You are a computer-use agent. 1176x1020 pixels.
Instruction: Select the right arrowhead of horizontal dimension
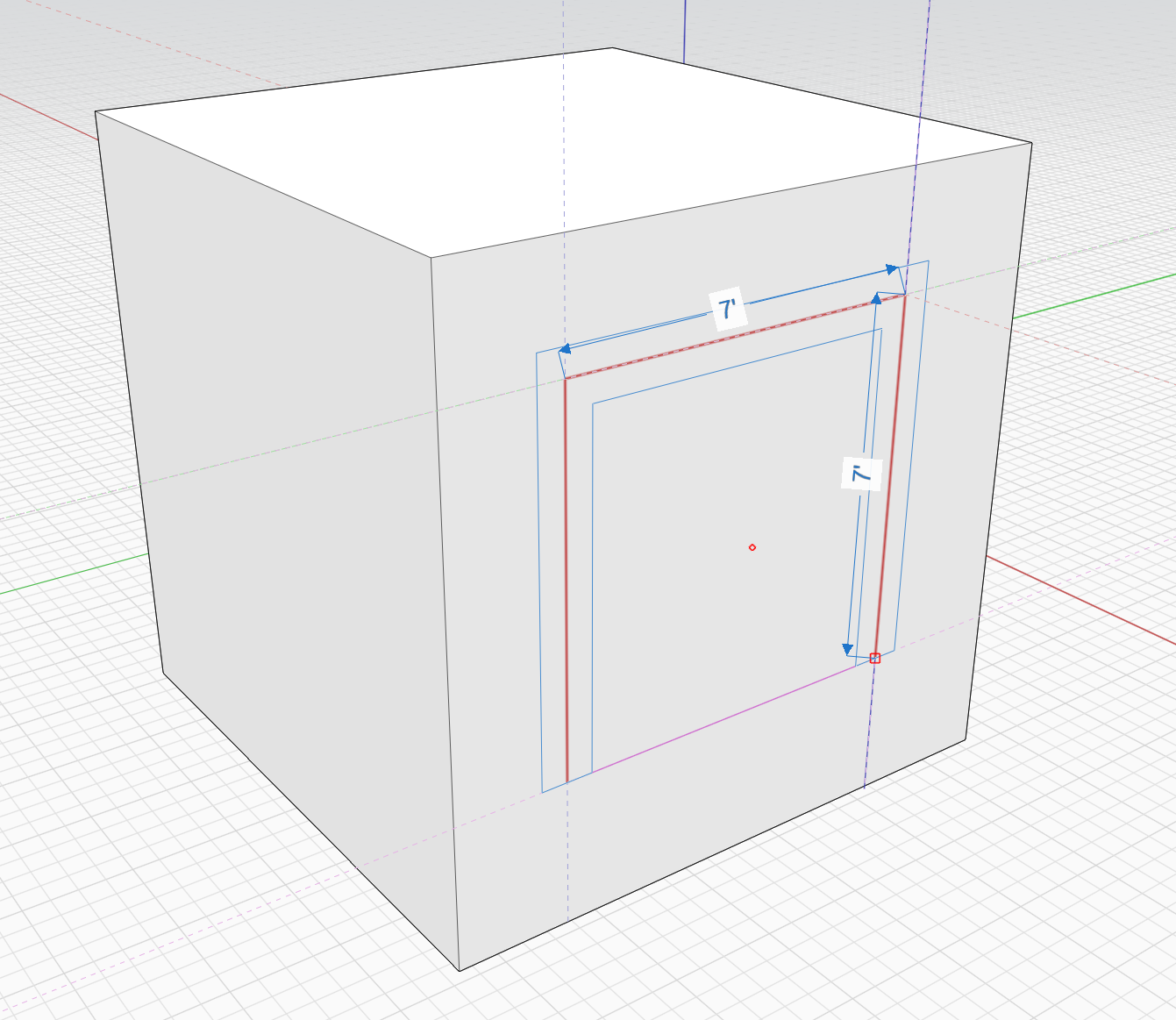tap(891, 269)
